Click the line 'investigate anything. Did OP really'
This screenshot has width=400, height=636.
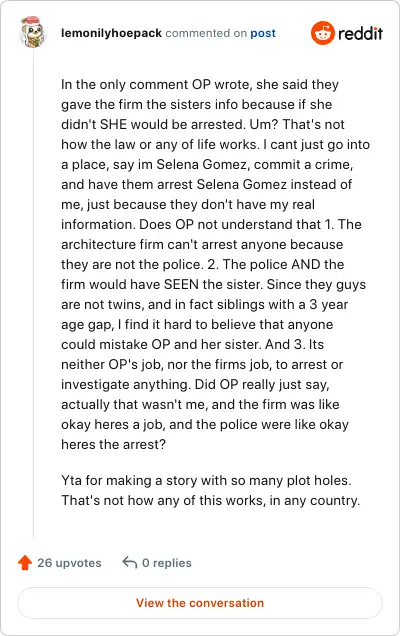coord(195,385)
